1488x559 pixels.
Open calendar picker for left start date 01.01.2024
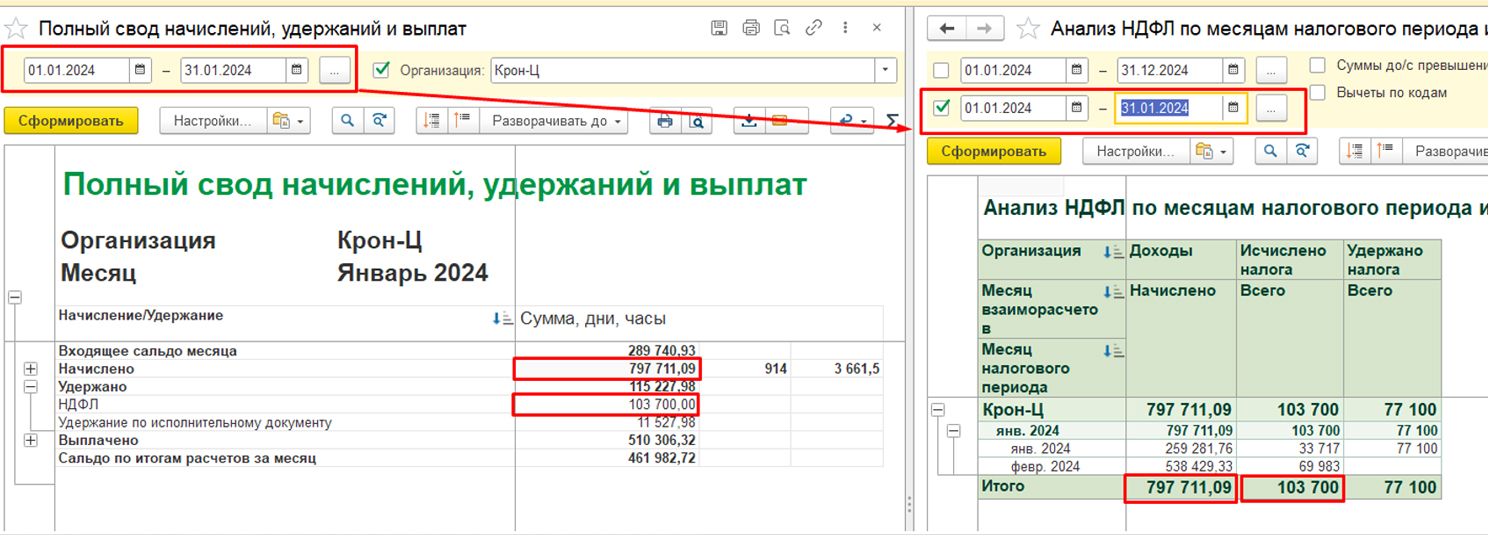click(x=140, y=70)
